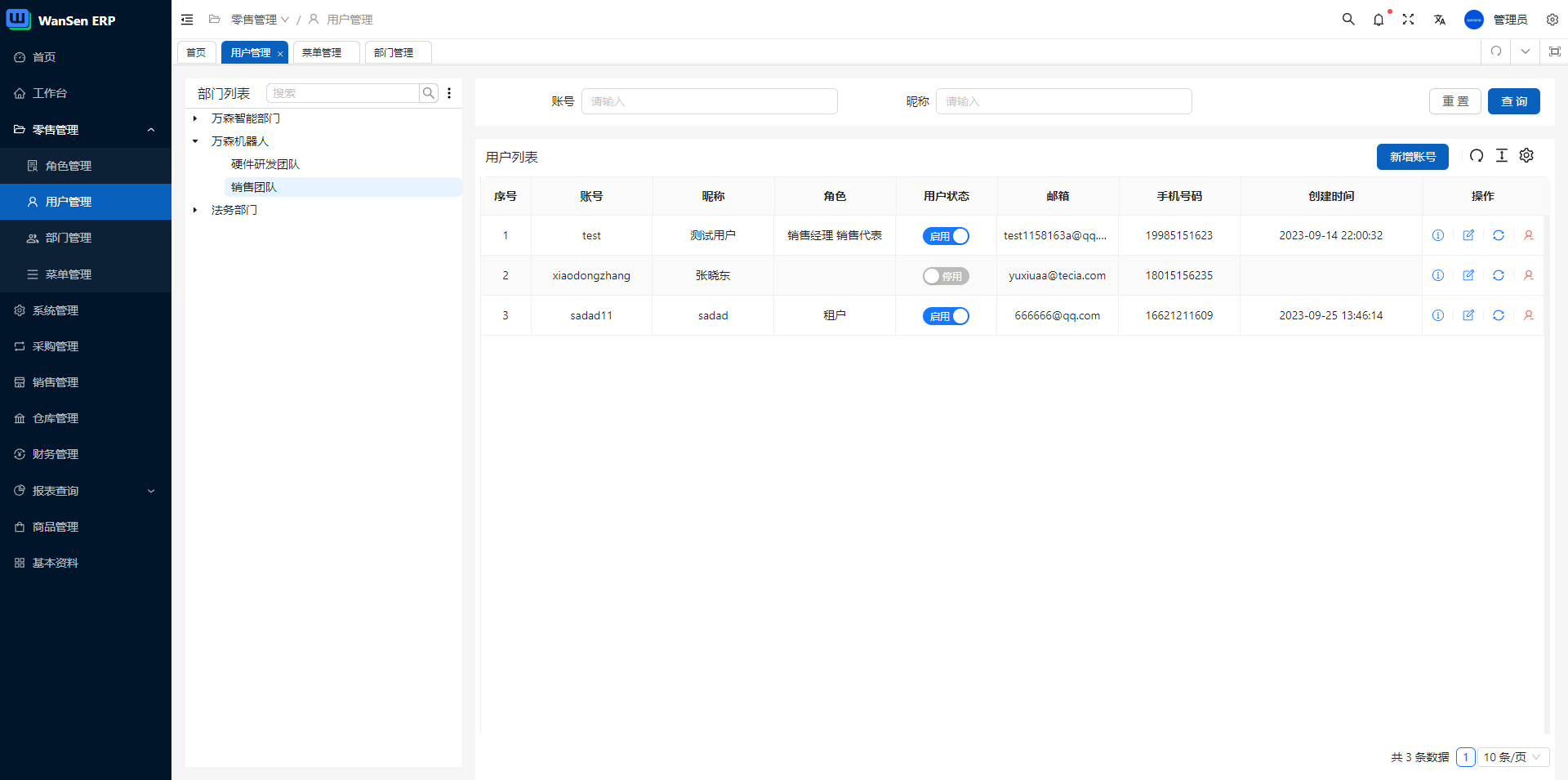Click the 查询 search button

(x=1513, y=101)
